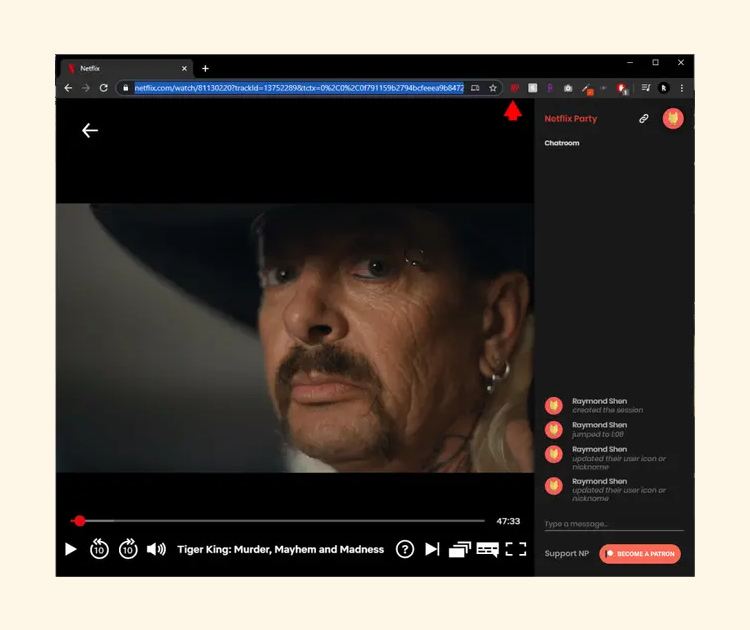Click the middle of the video progress bar

277,521
